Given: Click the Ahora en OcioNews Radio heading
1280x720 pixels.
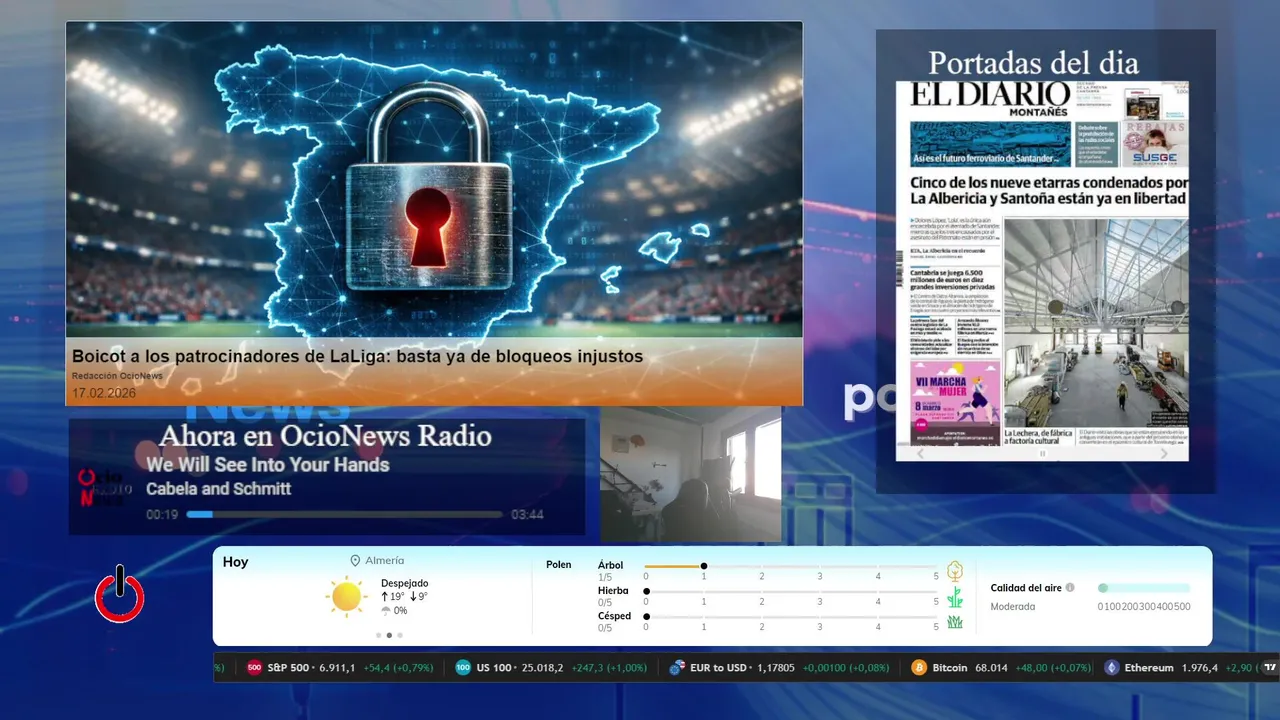Looking at the screenshot, I should pos(325,436).
